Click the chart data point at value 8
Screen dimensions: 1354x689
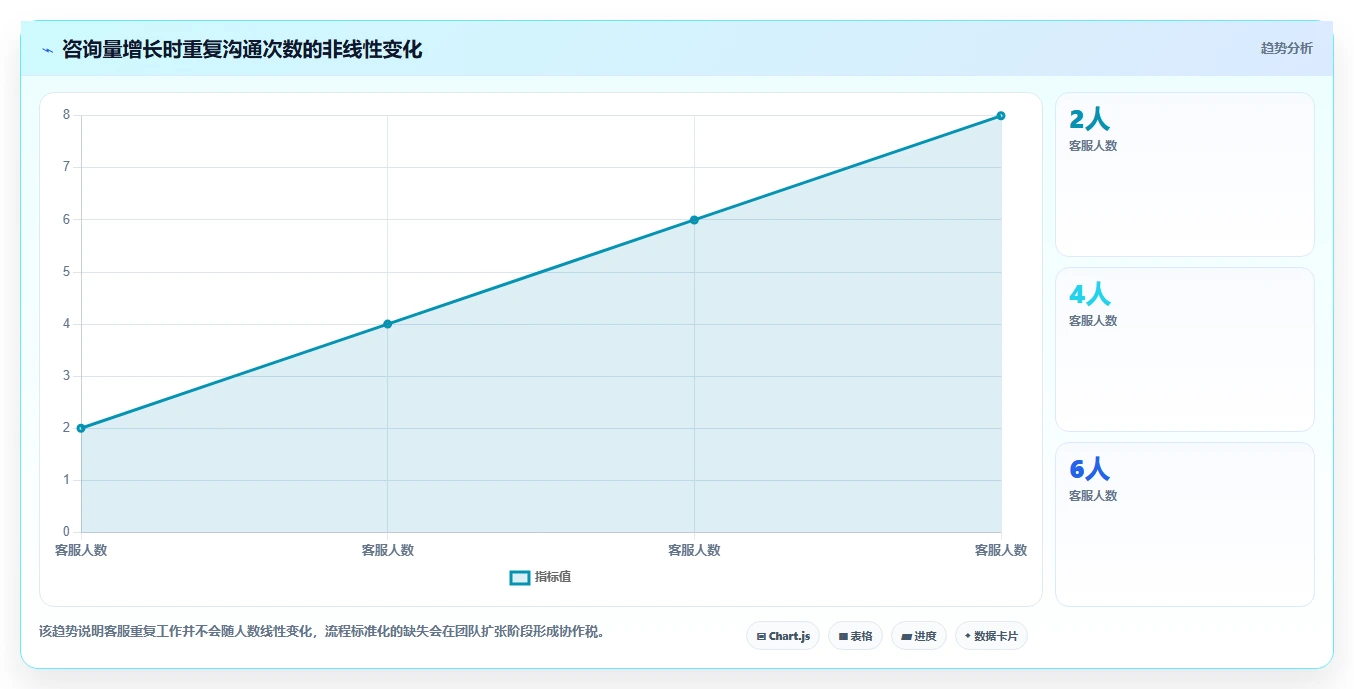(x=1001, y=116)
